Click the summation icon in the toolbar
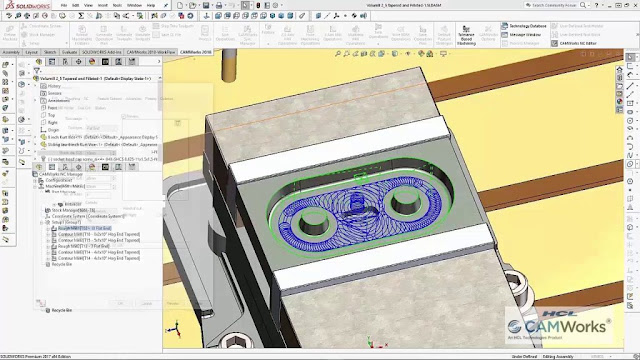The width and height of the screenshot is (640, 360). pos(81,16)
